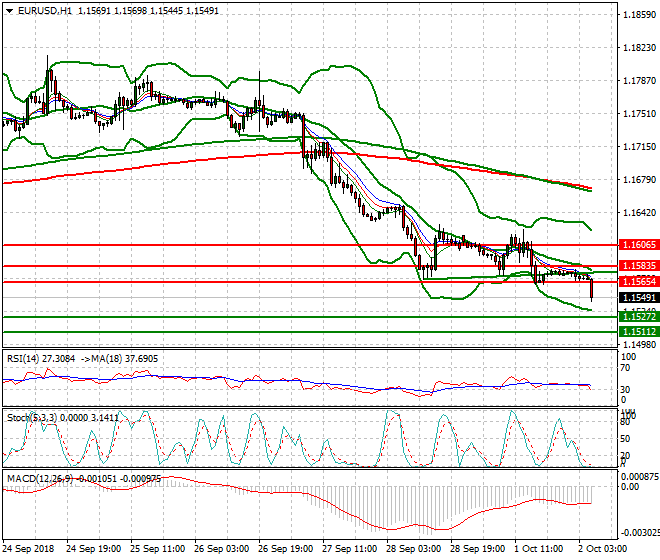Click the 25 Sep 11:00 time axis label
The height and width of the screenshot is (560, 660).
[157, 549]
